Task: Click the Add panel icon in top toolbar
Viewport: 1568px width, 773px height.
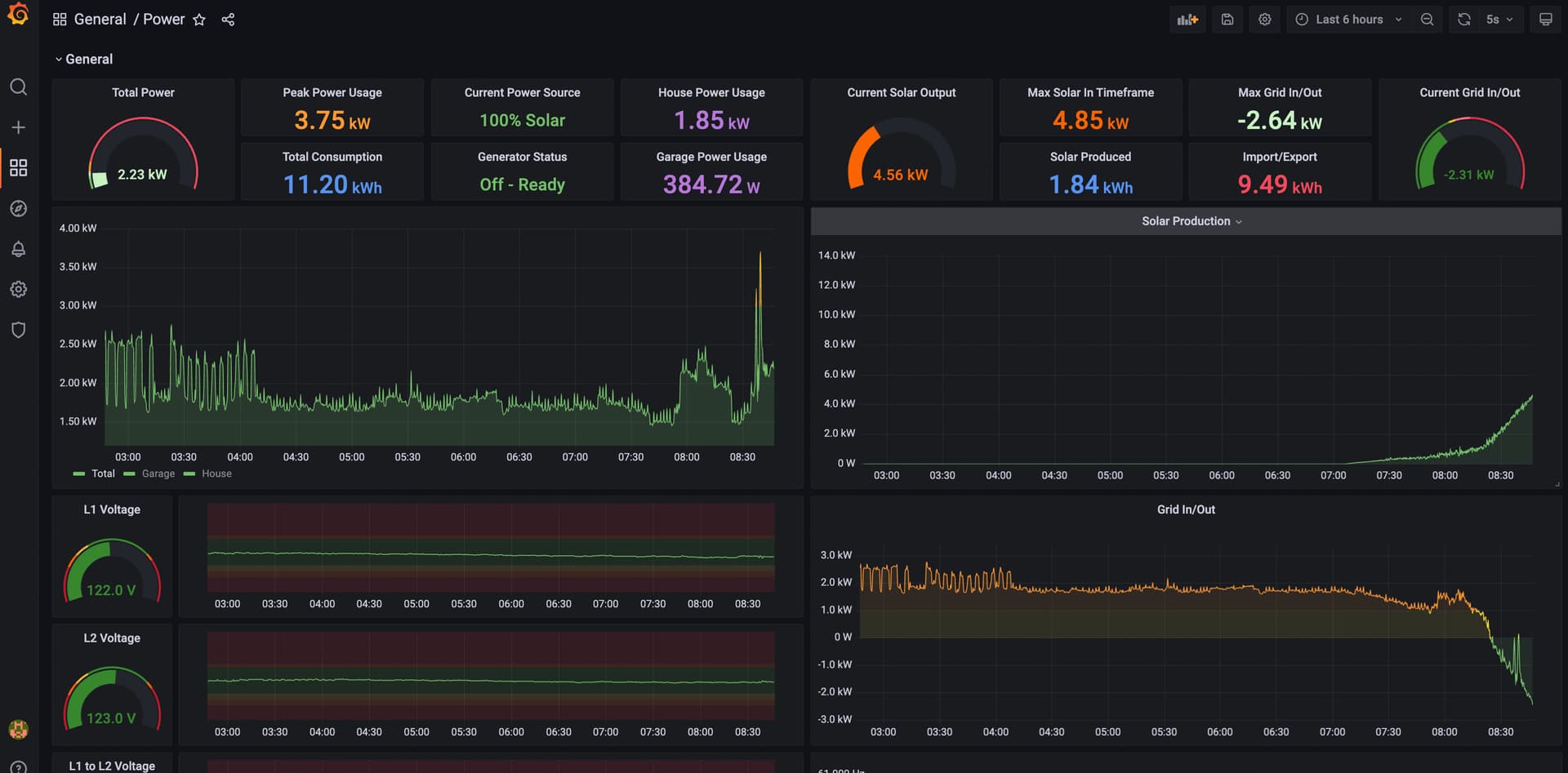Action: [x=1187, y=19]
